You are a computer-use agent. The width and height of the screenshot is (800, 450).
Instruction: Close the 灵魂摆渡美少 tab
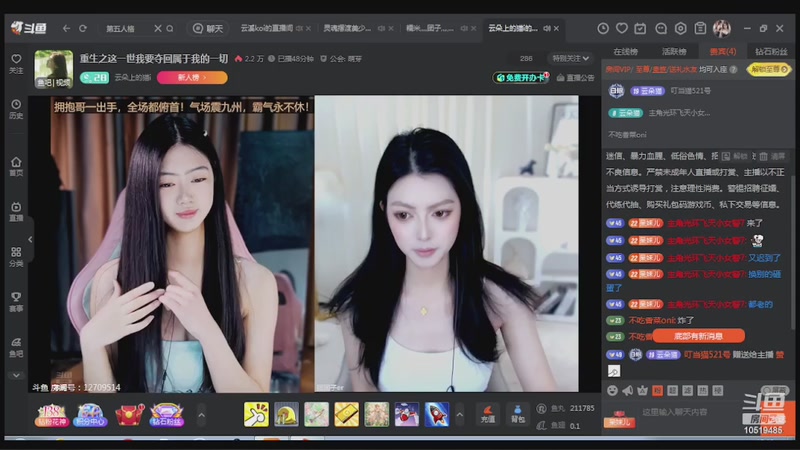pyautogui.click(x=391, y=29)
